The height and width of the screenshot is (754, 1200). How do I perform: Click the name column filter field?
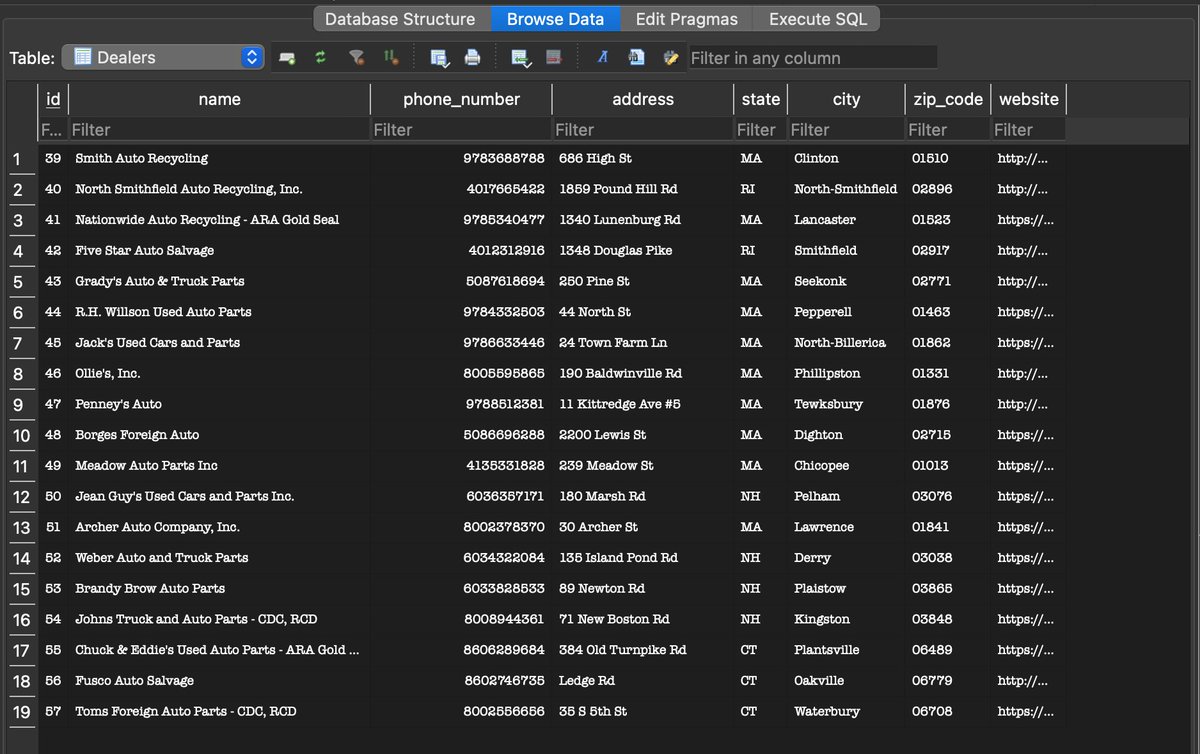pyautogui.click(x=219, y=129)
